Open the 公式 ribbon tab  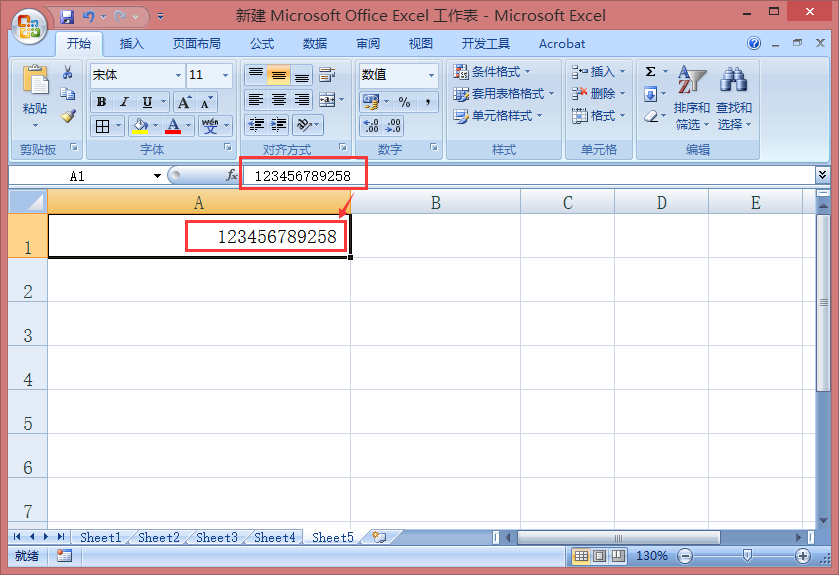click(x=262, y=44)
